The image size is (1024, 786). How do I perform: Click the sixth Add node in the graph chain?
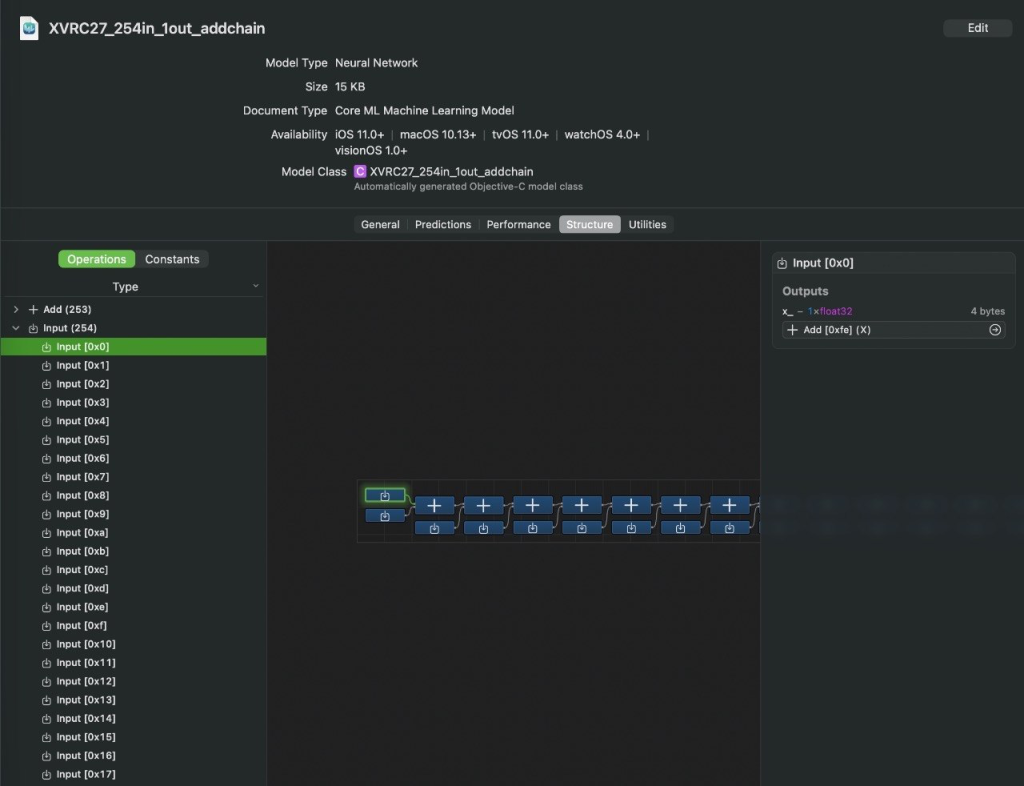tap(680, 505)
